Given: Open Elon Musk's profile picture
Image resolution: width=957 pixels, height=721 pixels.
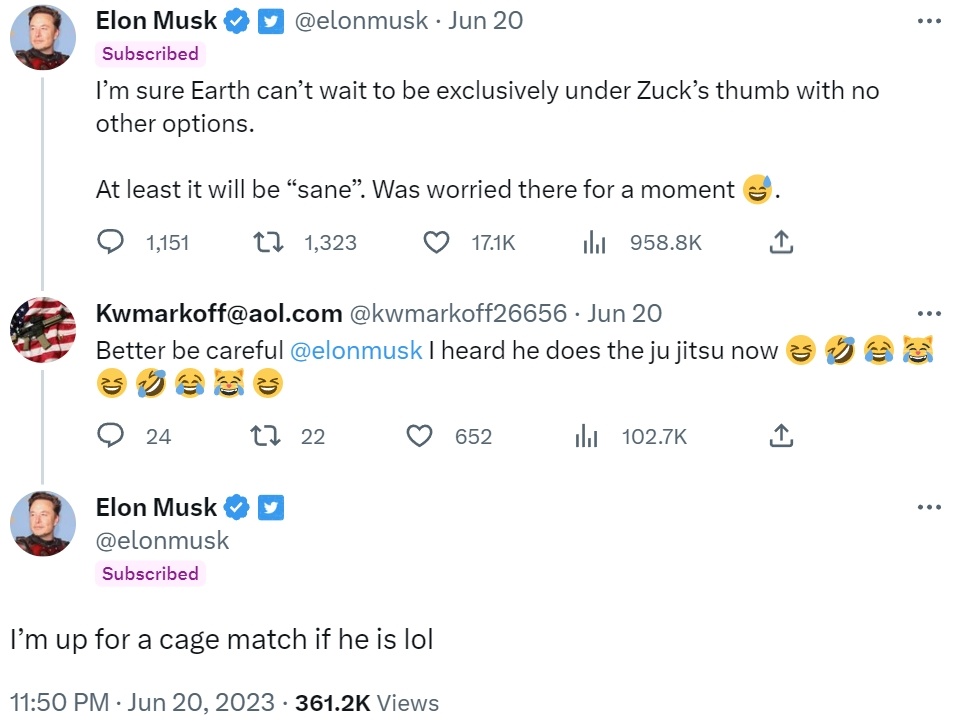Looking at the screenshot, I should click(43, 37).
